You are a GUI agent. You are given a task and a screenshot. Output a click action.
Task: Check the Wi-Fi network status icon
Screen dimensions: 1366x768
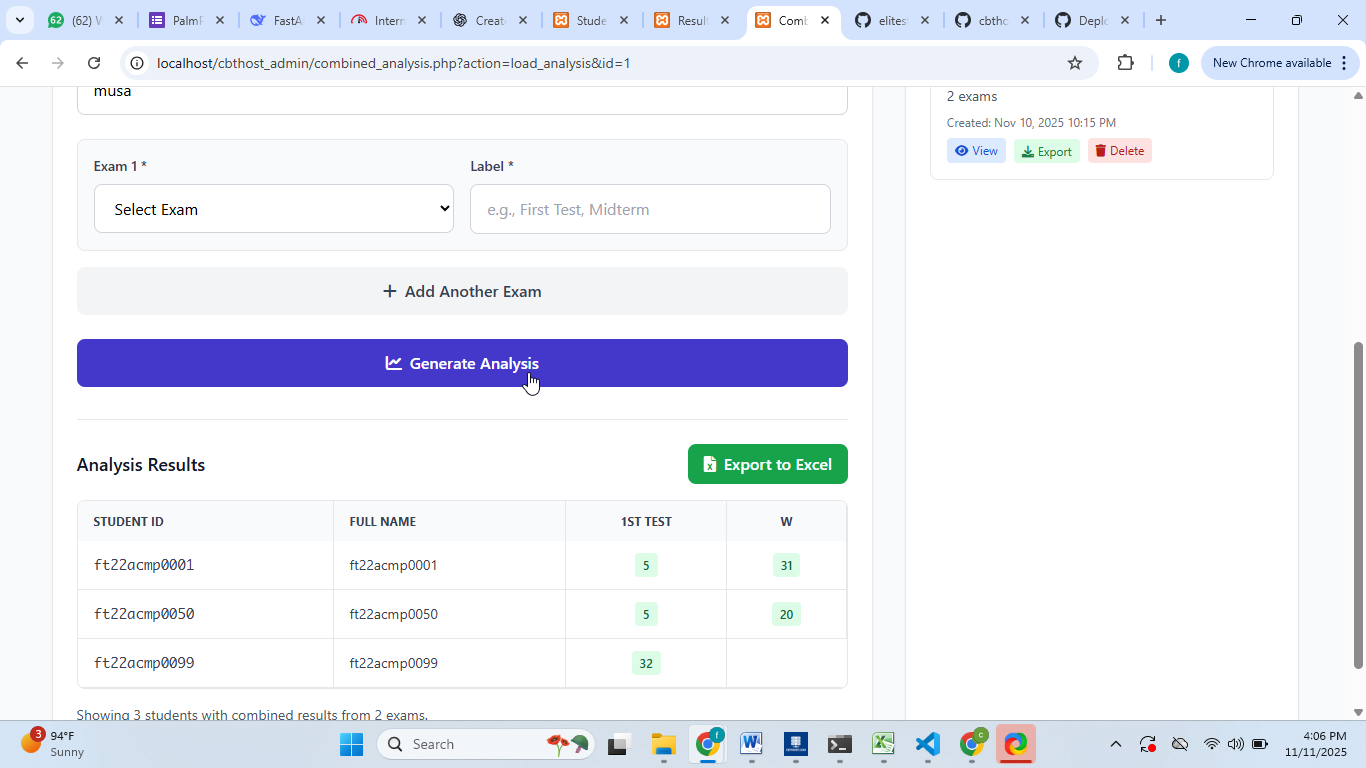pos(1212,744)
